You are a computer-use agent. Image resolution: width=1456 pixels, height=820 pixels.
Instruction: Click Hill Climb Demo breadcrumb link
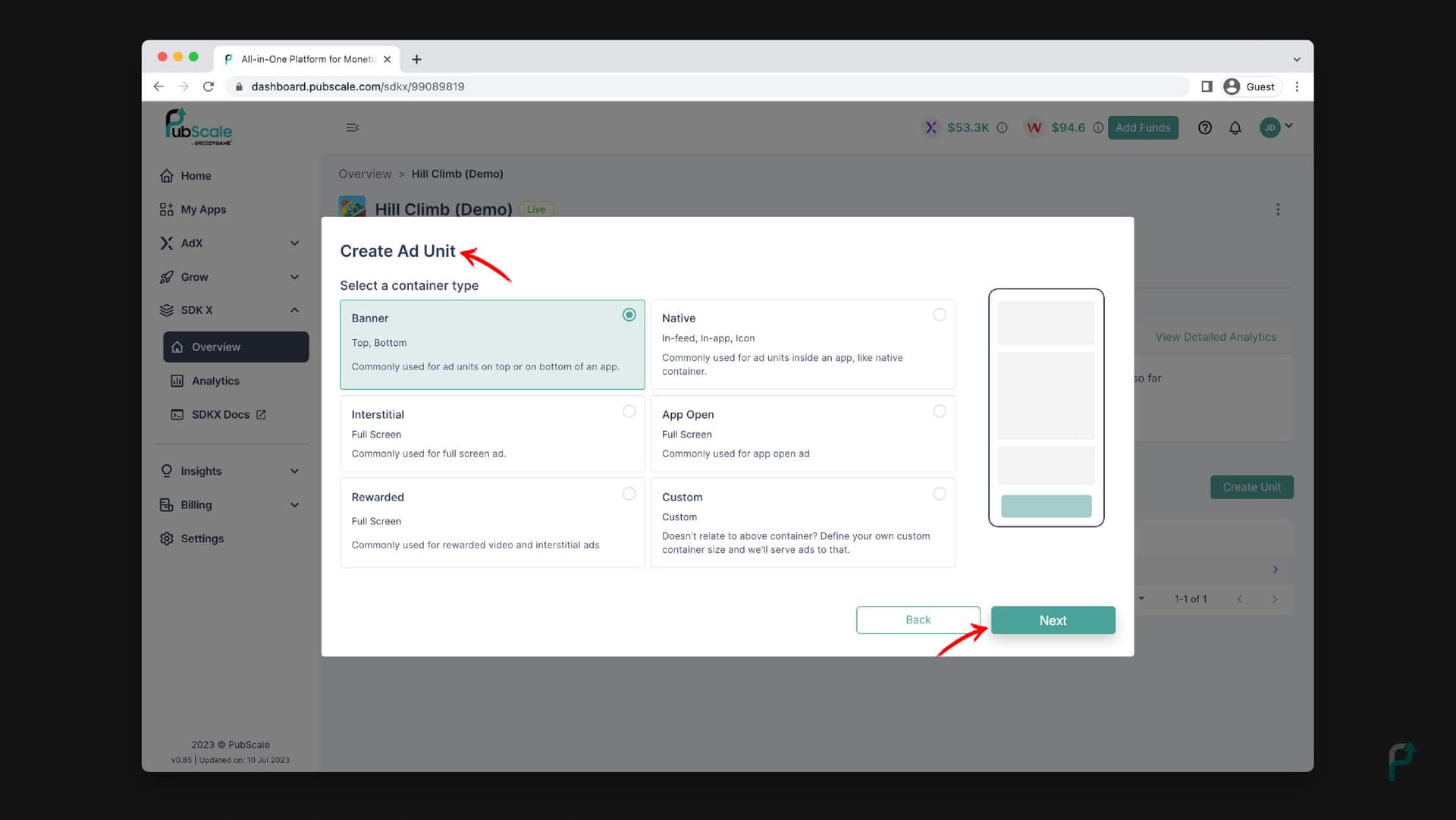[457, 173]
